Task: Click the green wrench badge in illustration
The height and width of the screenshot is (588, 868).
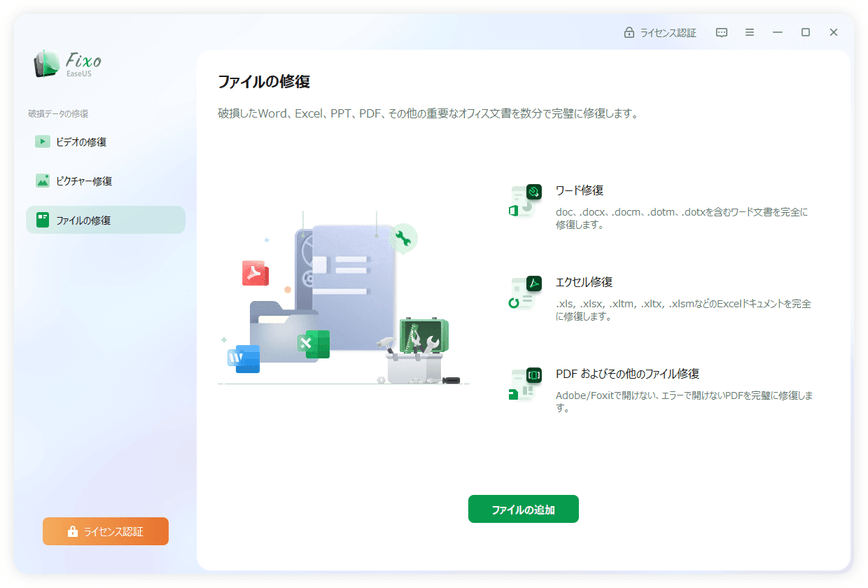Action: (x=404, y=238)
